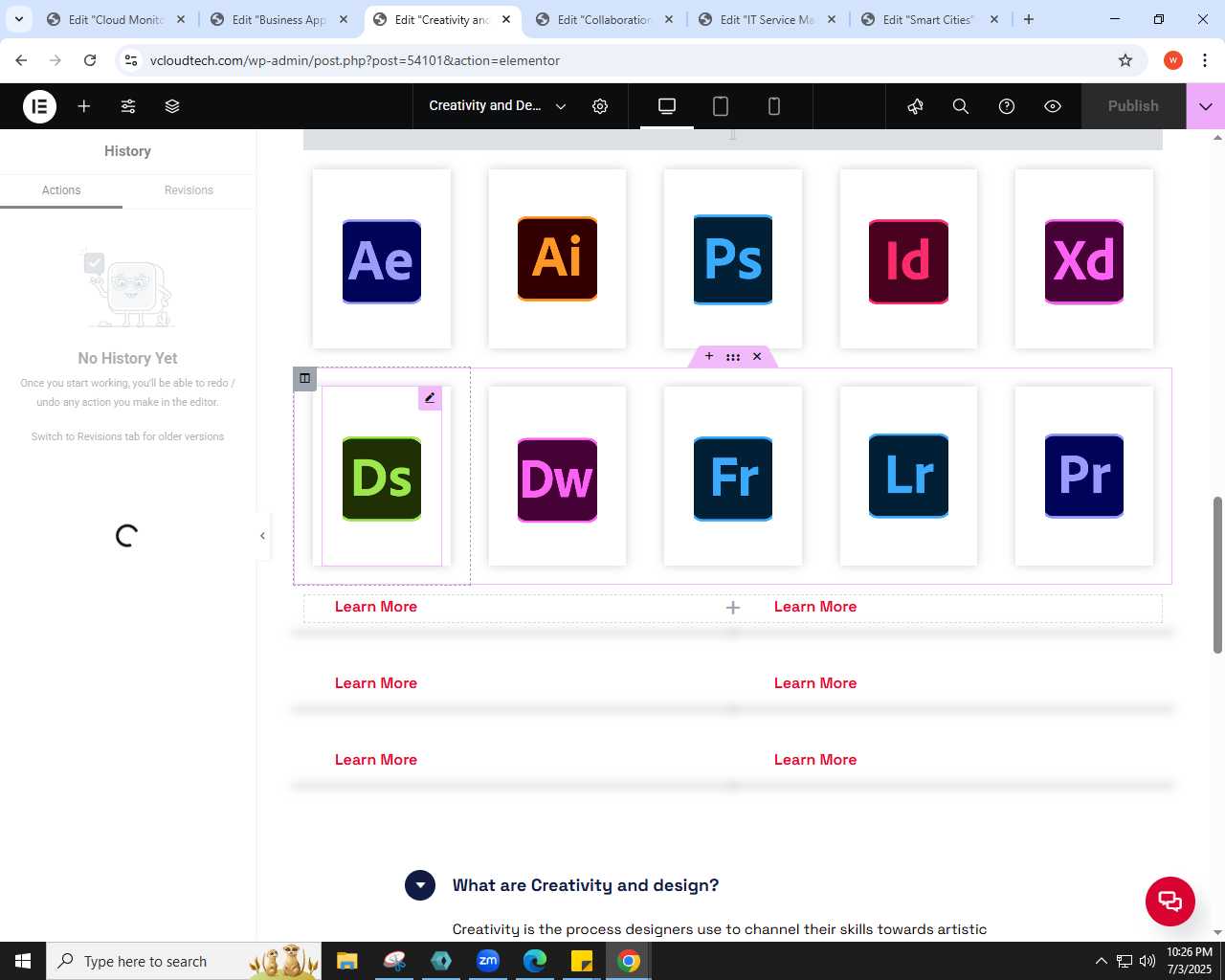Open Sticky Notes from taskbar
The height and width of the screenshot is (980, 1225).
[582, 961]
